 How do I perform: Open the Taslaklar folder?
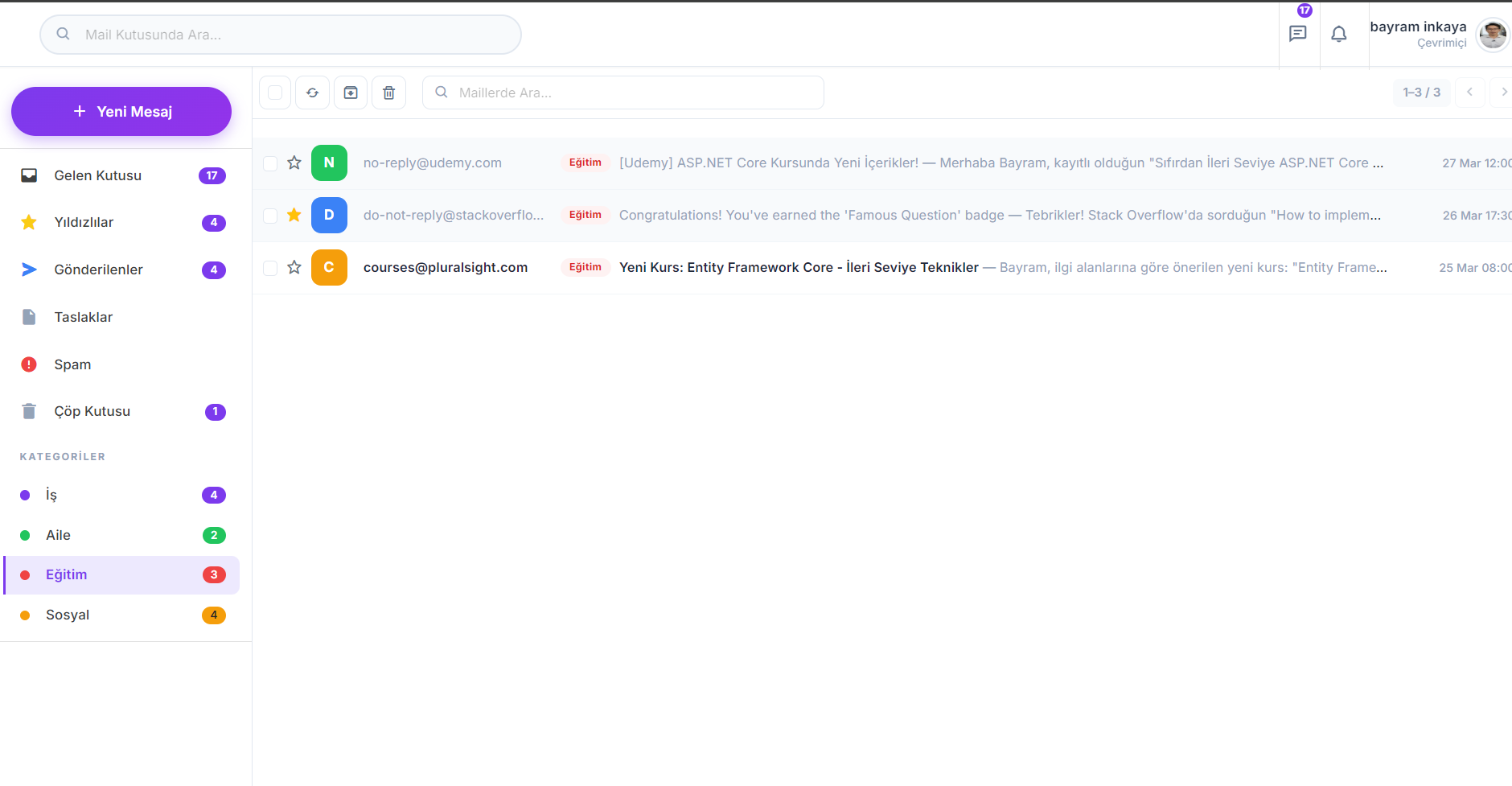[121, 317]
